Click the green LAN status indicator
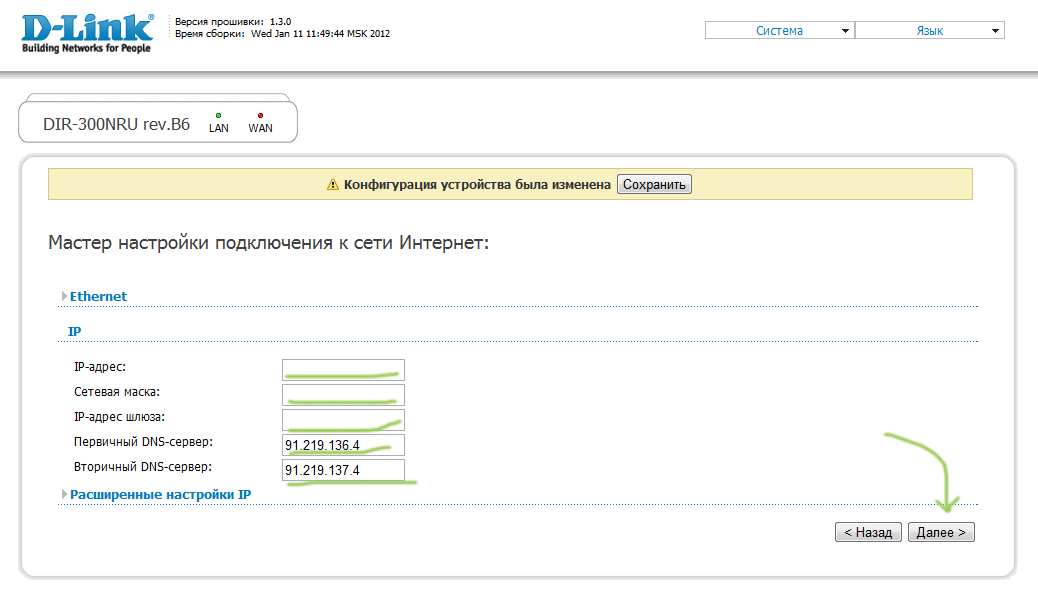Viewport: 1038px width, 598px height. (x=218, y=116)
